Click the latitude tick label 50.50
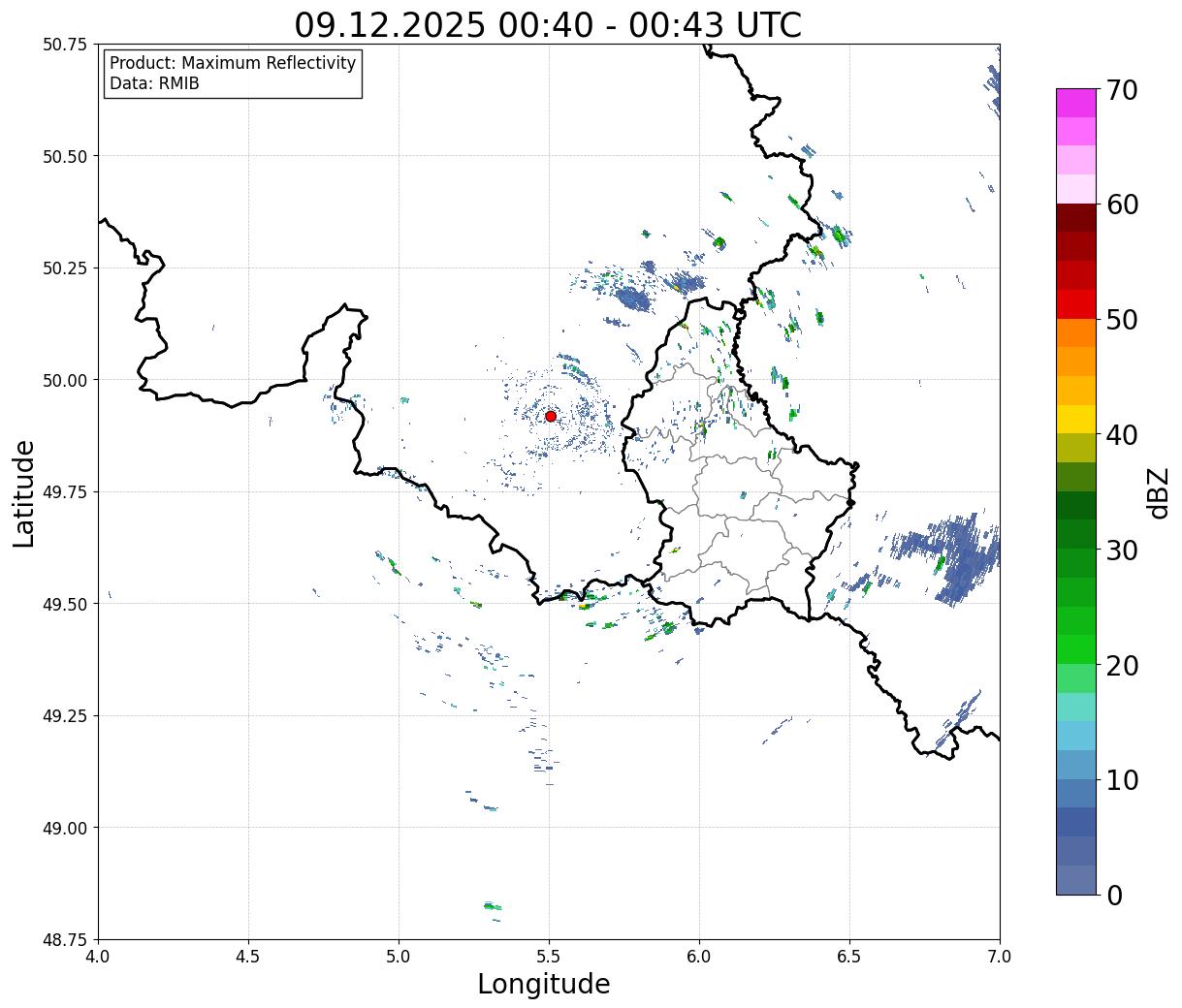The height and width of the screenshot is (1008, 1182). coord(65,156)
